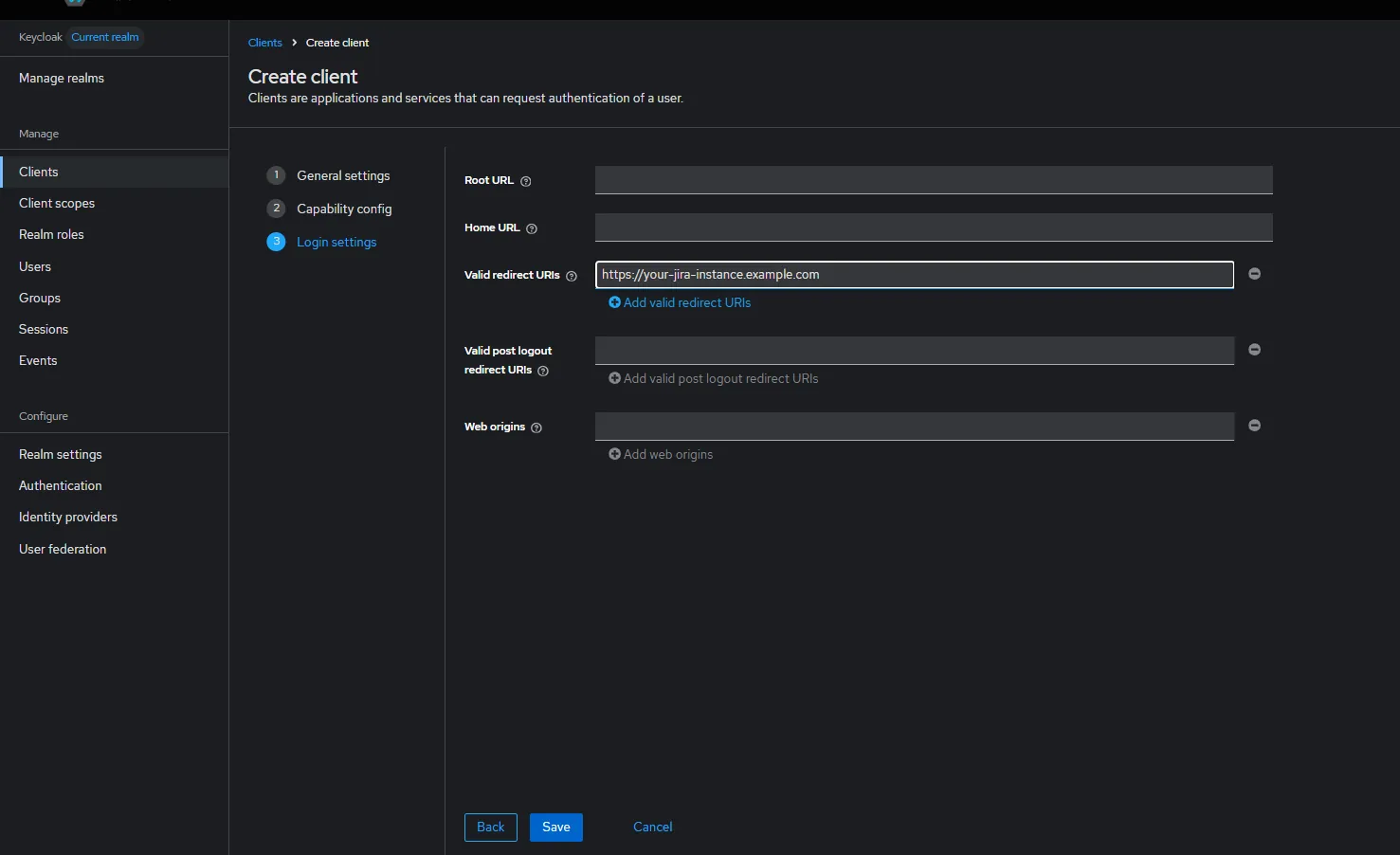
Task: Open help for Valid redirect URIs
Action: point(572,276)
